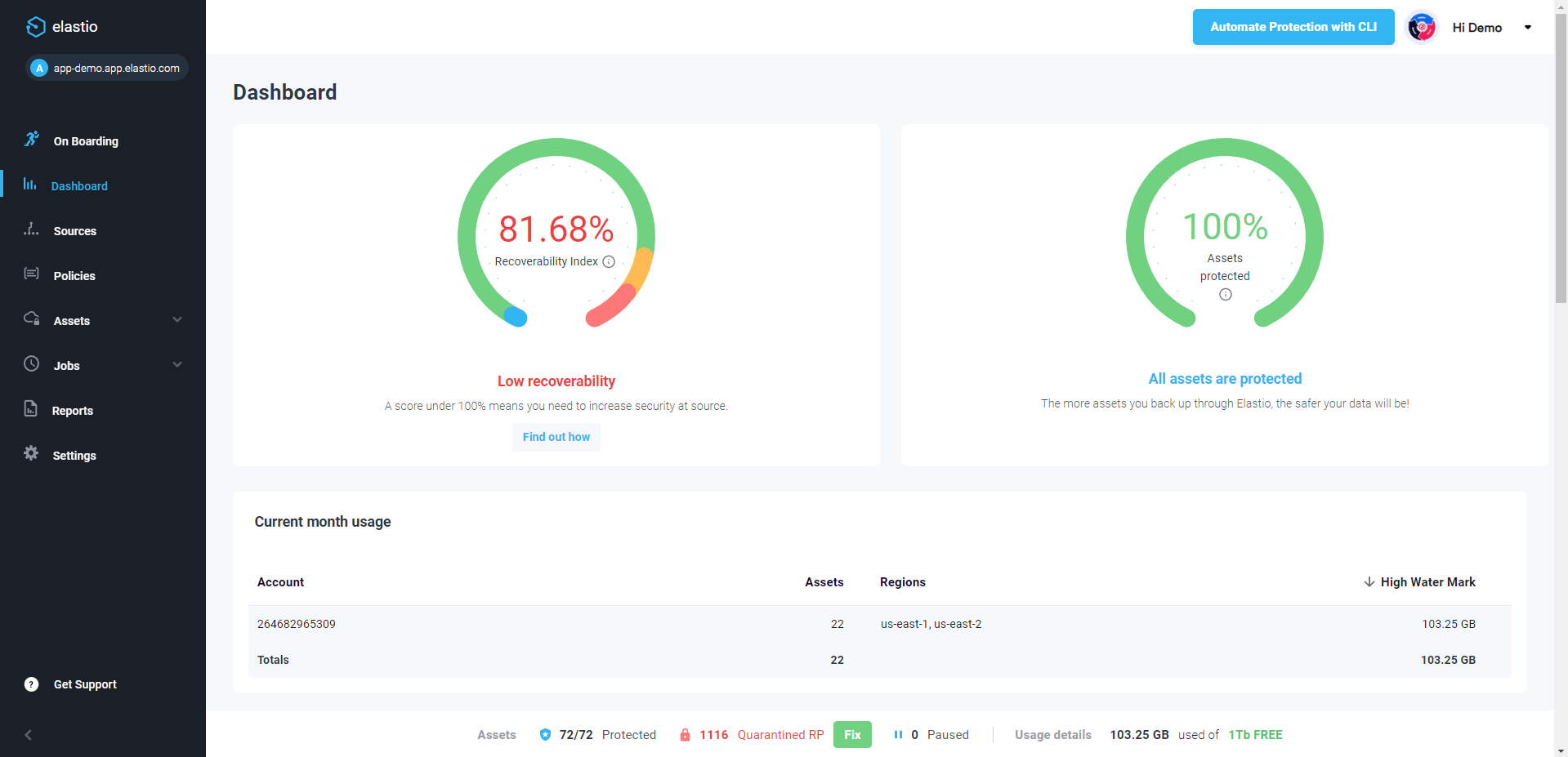Click the blue shield icon near 72/72 Protected

point(544,734)
